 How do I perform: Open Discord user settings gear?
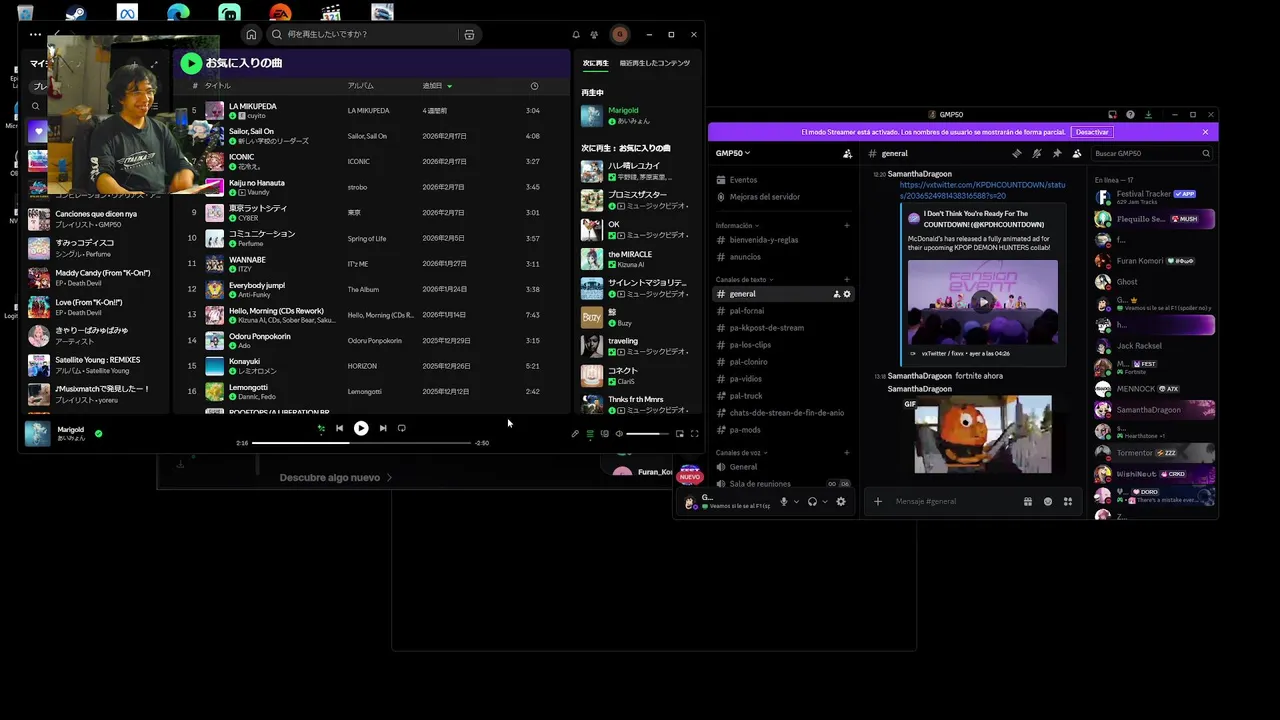click(x=841, y=501)
